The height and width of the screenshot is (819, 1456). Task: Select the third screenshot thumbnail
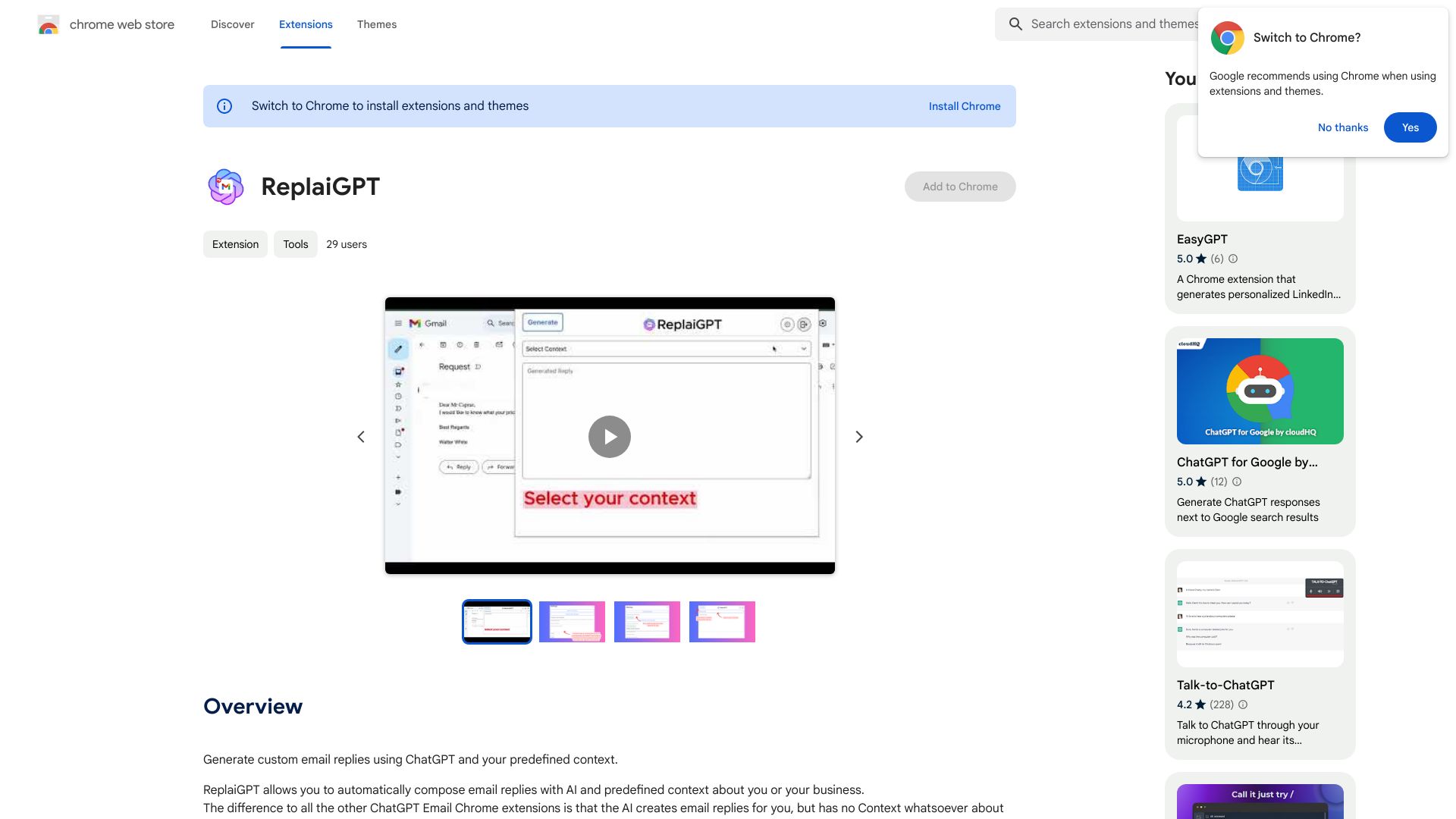point(647,622)
